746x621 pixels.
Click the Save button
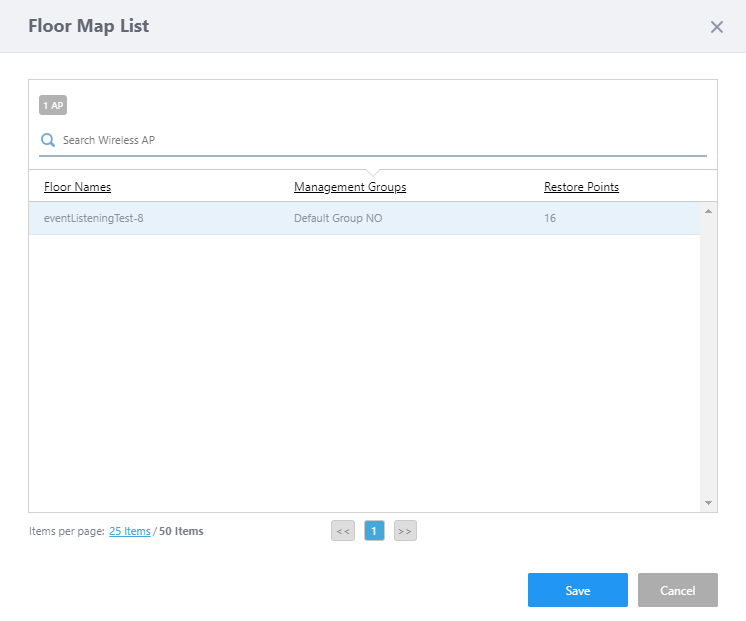(x=577, y=590)
